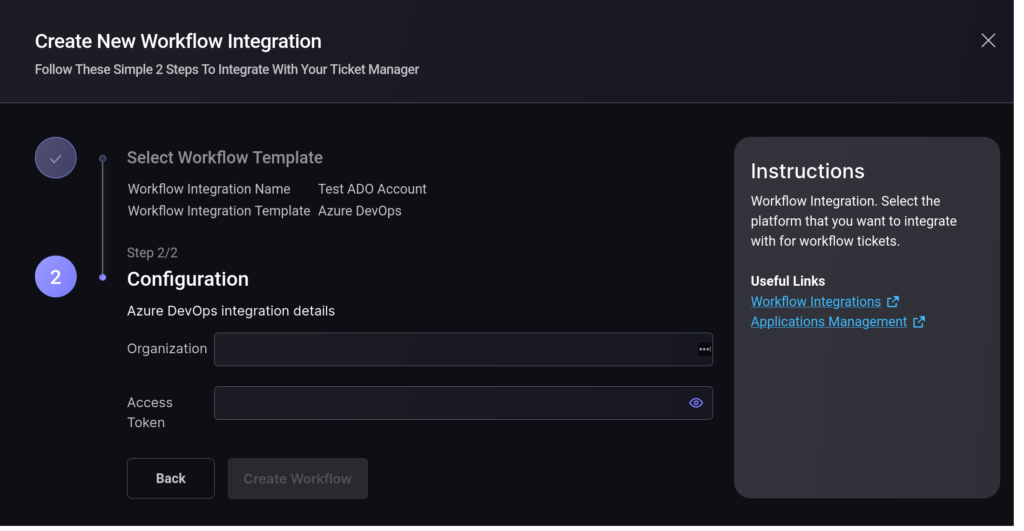Open external link icon beside Workflow Integrations
1024x531 pixels.
pyautogui.click(x=893, y=302)
